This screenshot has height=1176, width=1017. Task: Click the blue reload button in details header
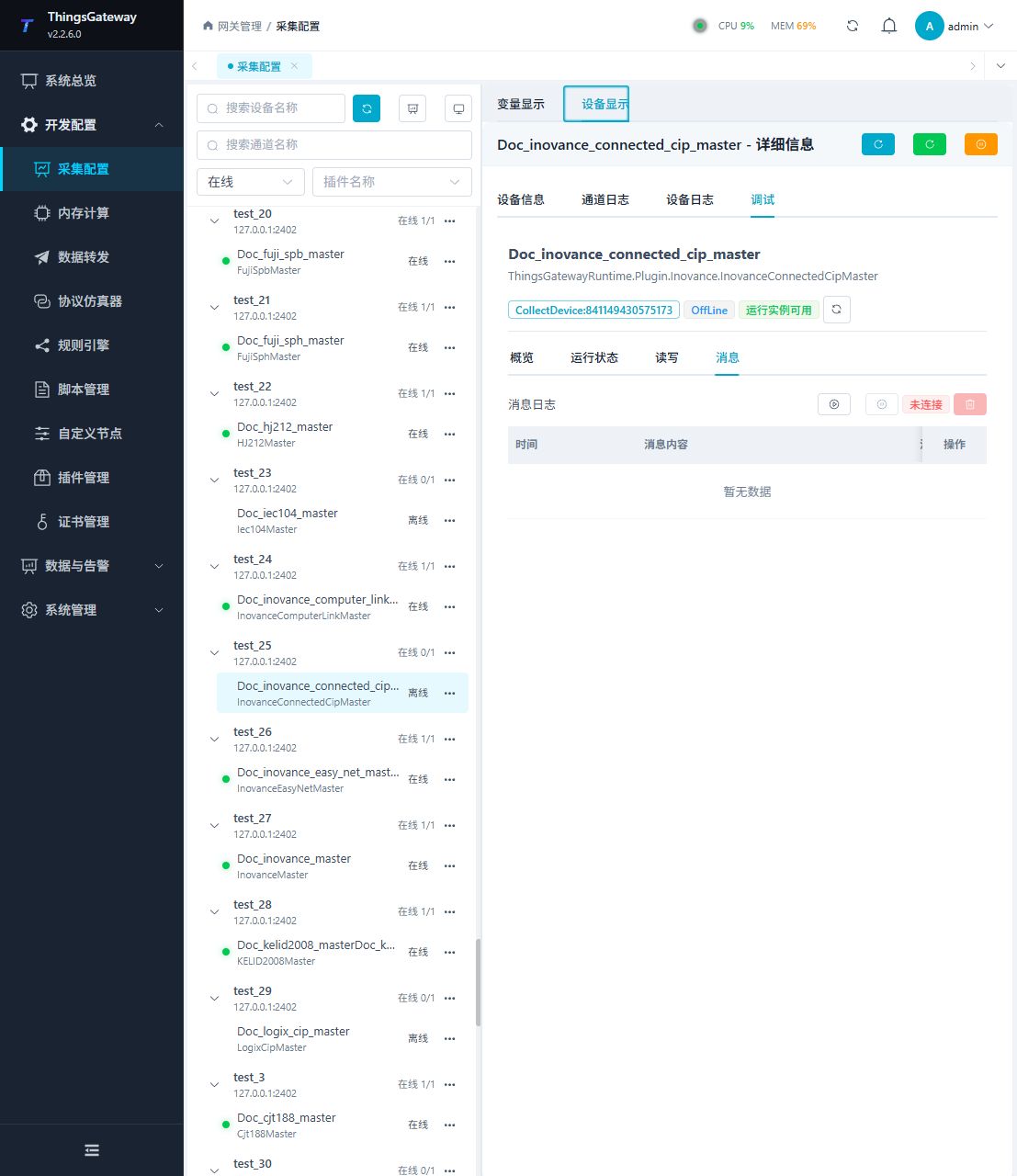click(878, 144)
